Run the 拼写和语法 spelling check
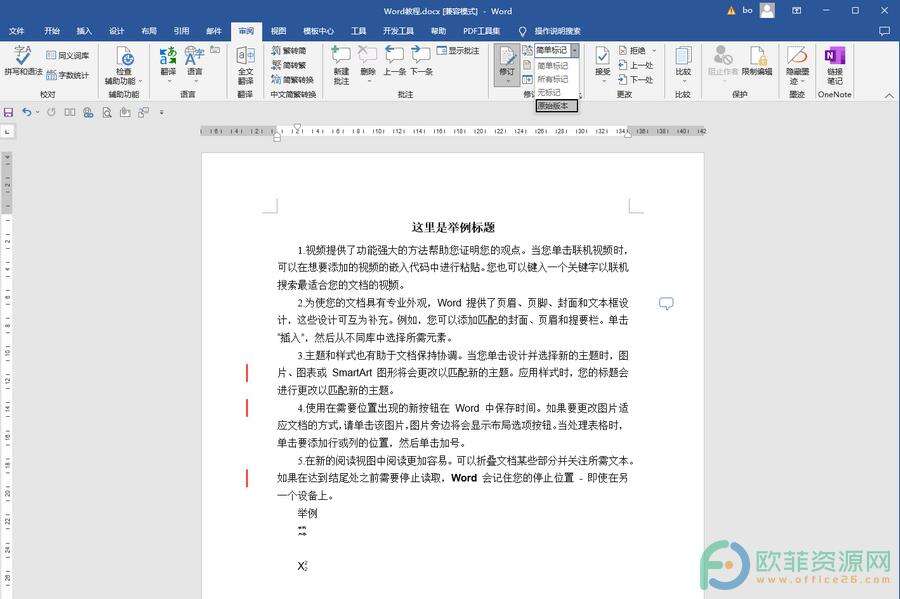This screenshot has height=599, width=900. (x=23, y=60)
